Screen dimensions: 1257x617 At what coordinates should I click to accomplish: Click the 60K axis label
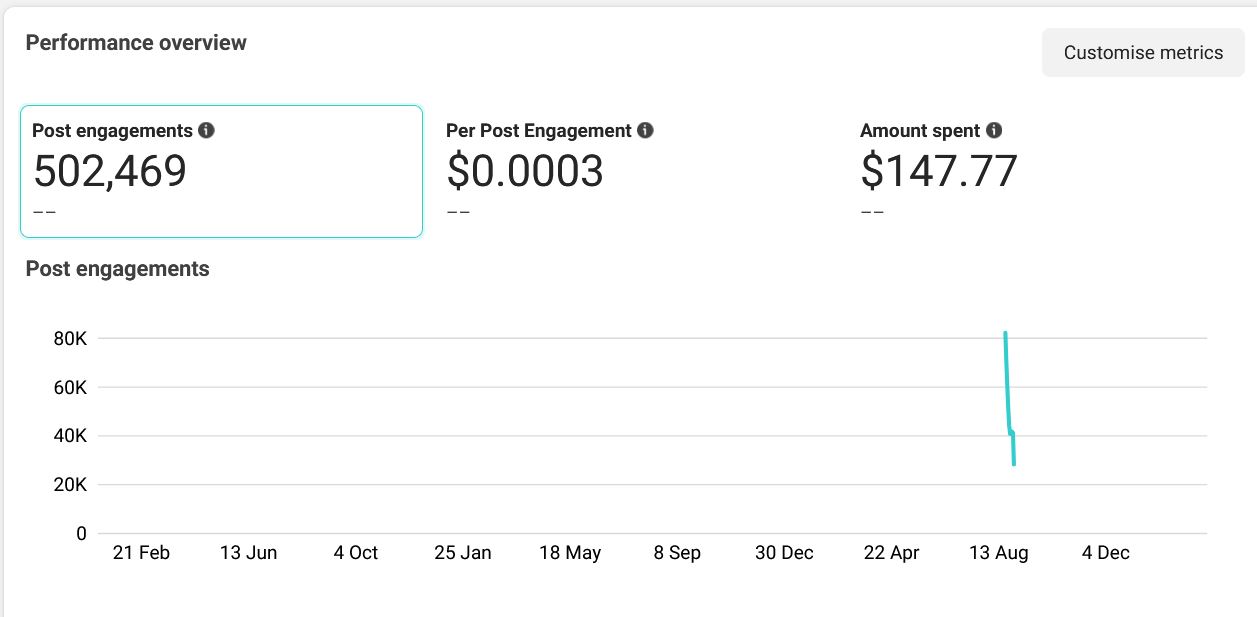70,388
